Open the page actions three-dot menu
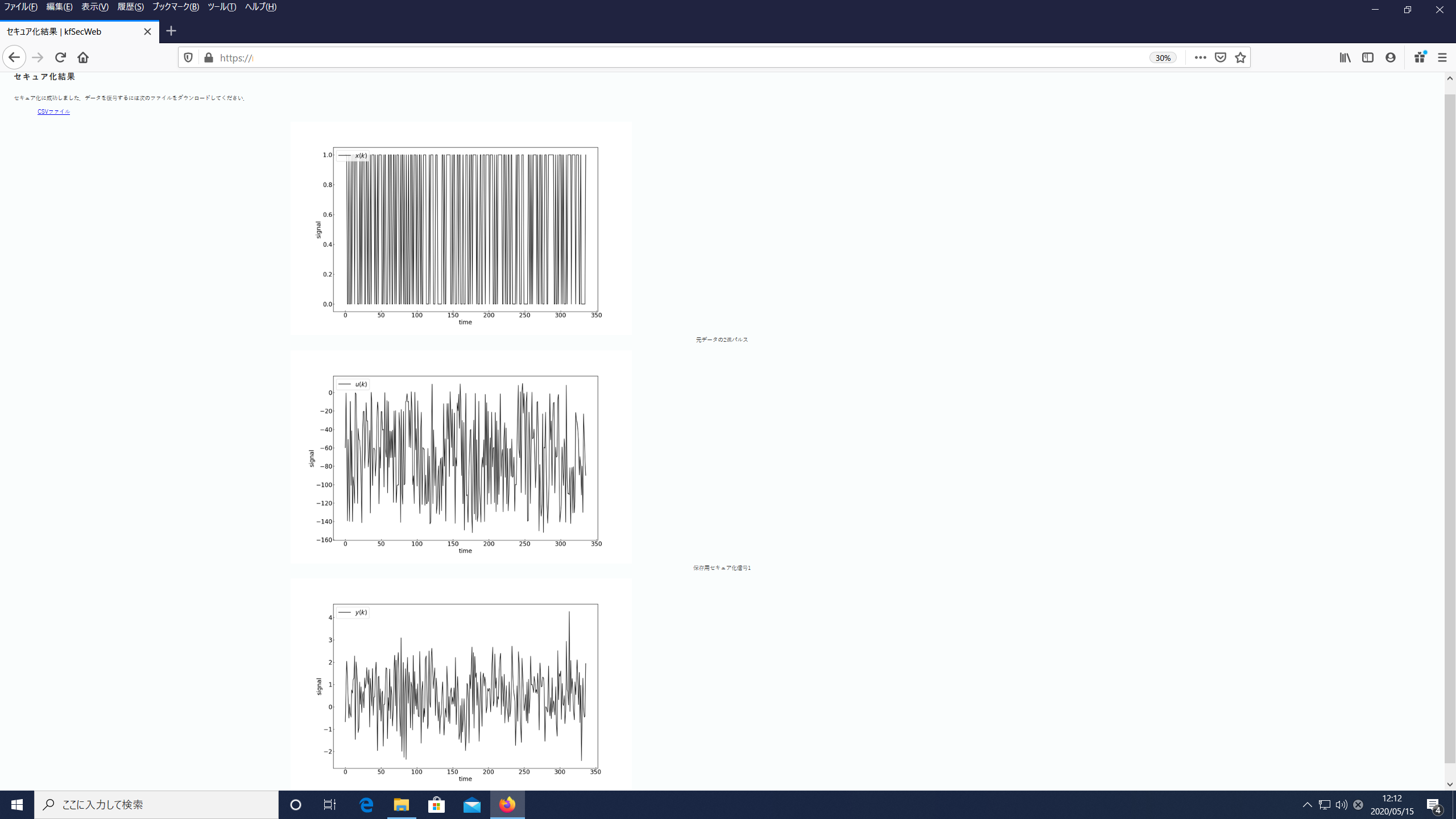The image size is (1456, 819). coord(1200,57)
